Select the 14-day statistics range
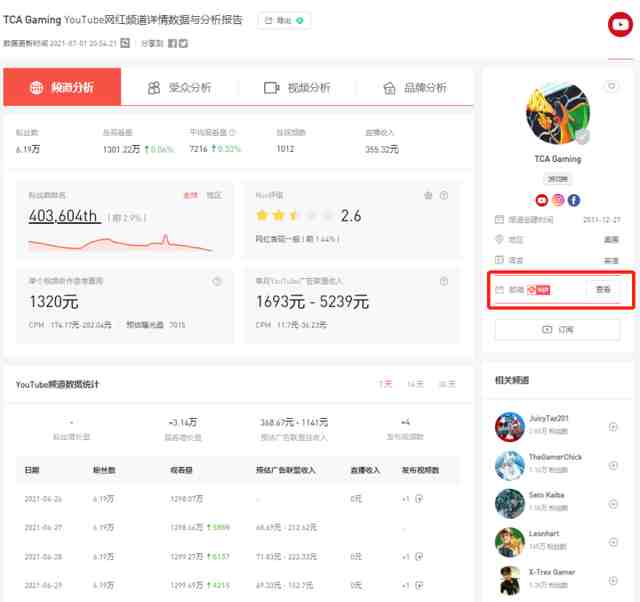This screenshot has width=640, height=602. click(x=415, y=384)
